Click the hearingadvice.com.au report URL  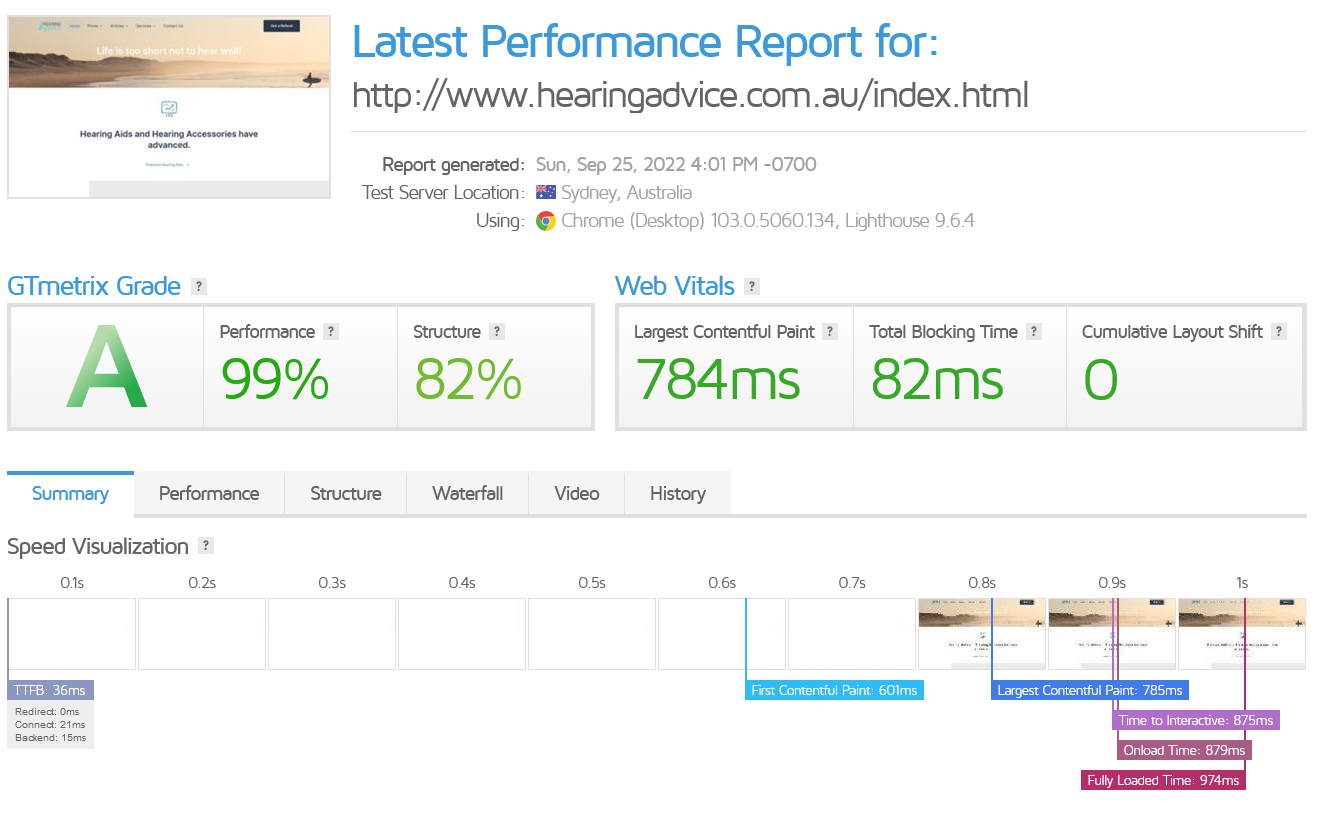[690, 95]
